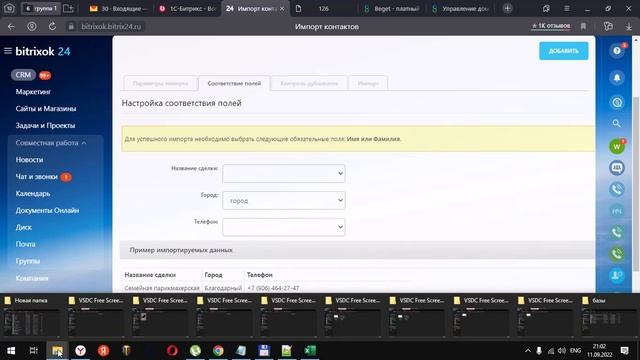
Task: Open Чат и звонки
Action: 37,177
